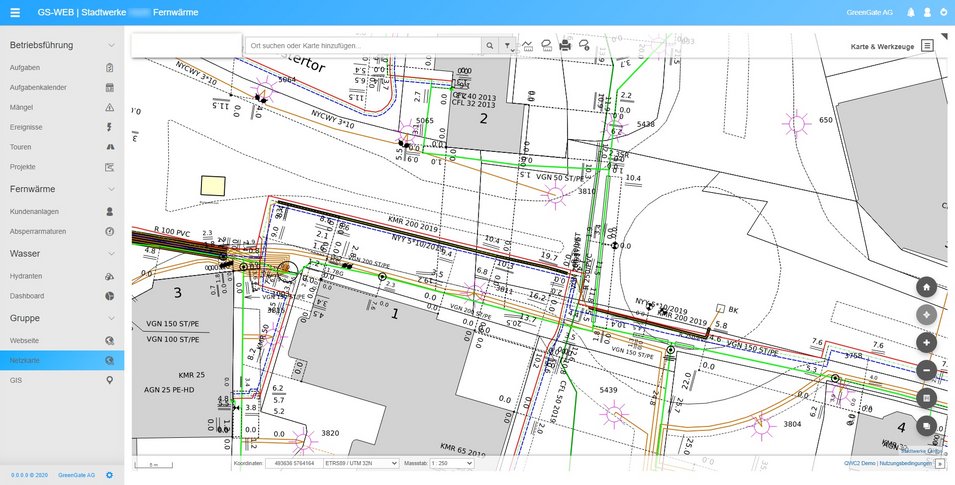Click the locate position button
955x485 pixels.
pos(926,315)
